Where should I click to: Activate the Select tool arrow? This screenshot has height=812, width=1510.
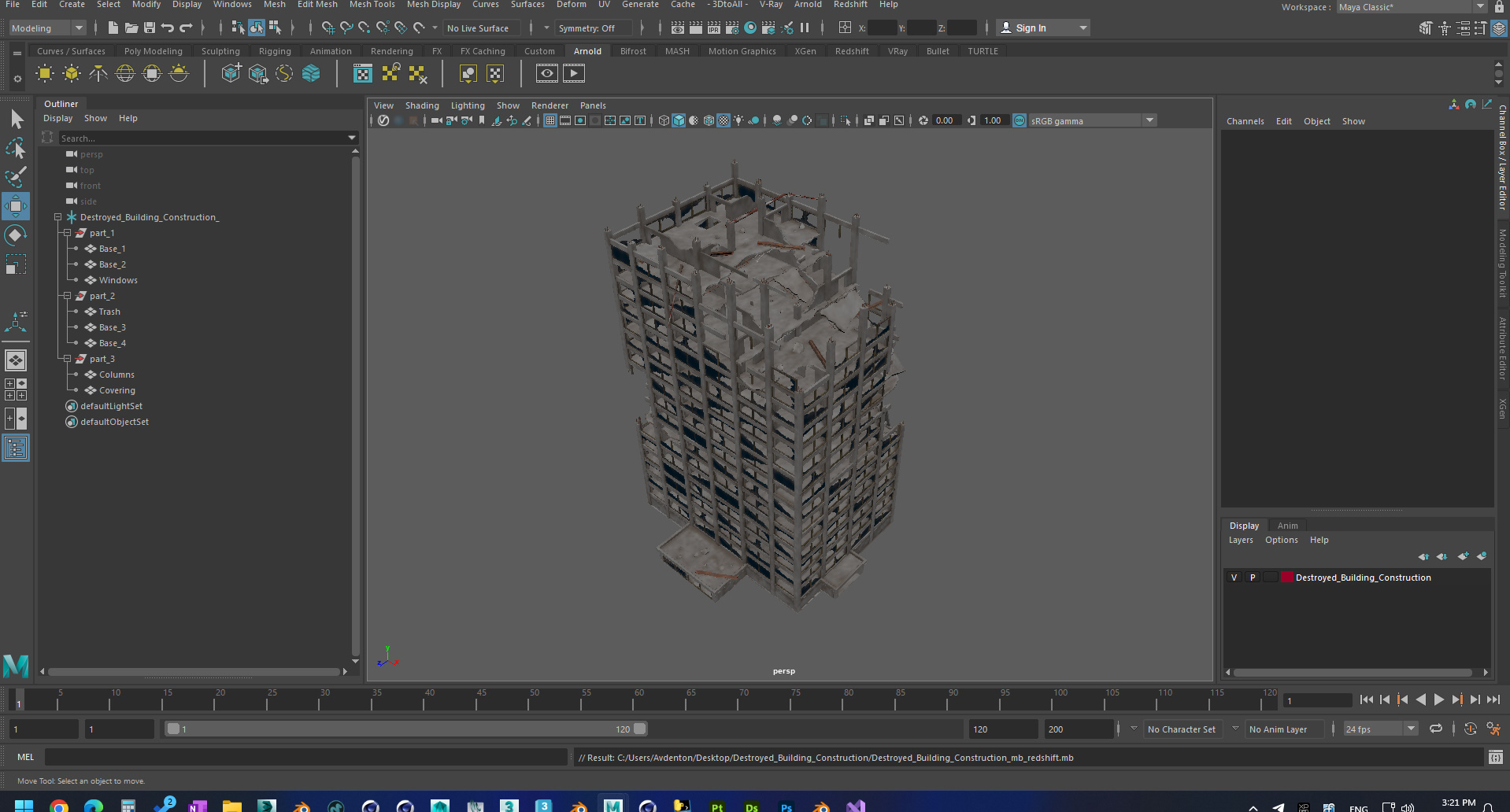tap(16, 119)
